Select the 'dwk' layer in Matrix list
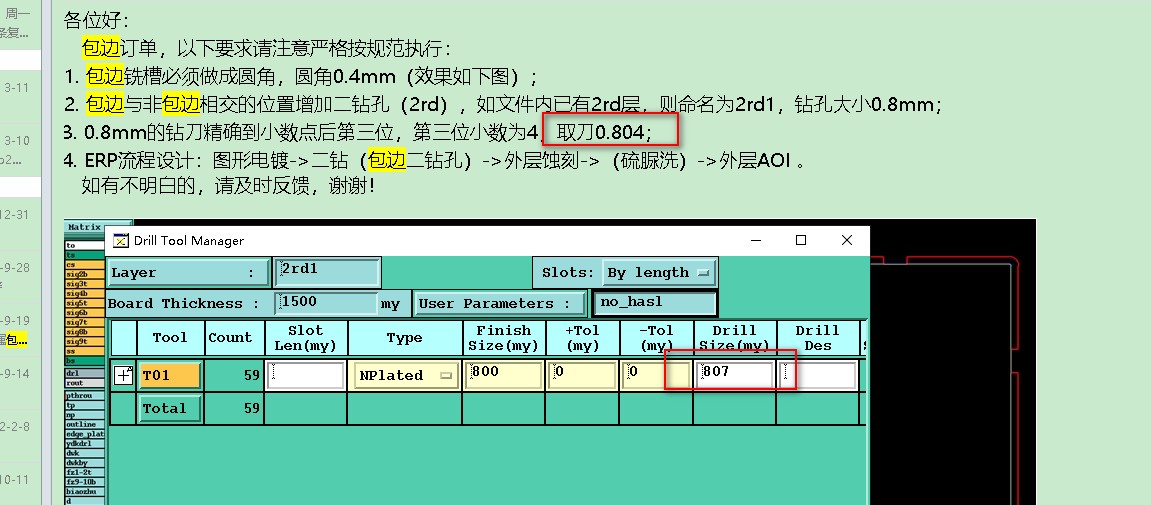 pyautogui.click(x=84, y=453)
